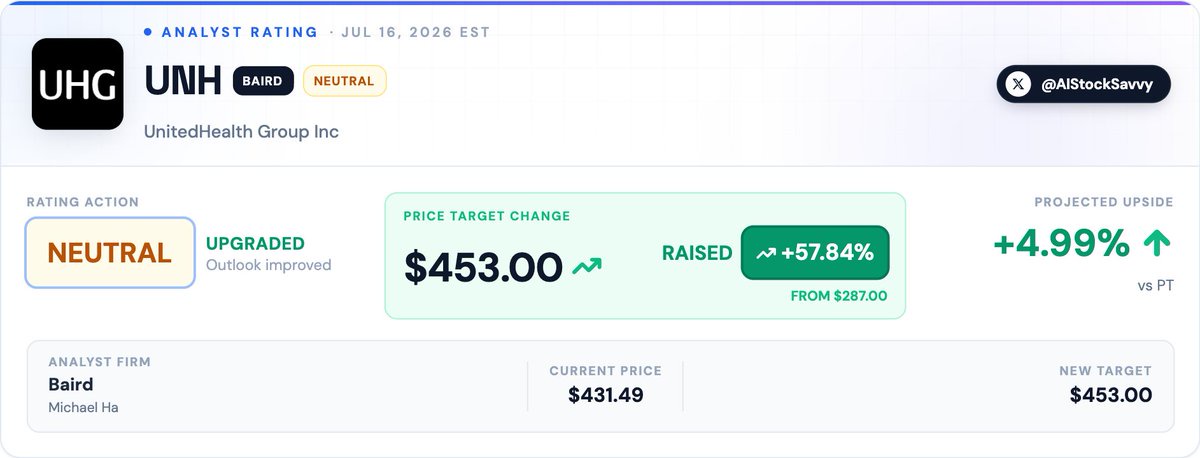
Task: Click the trend arrow inside +57.84% badge
Action: click(767, 254)
